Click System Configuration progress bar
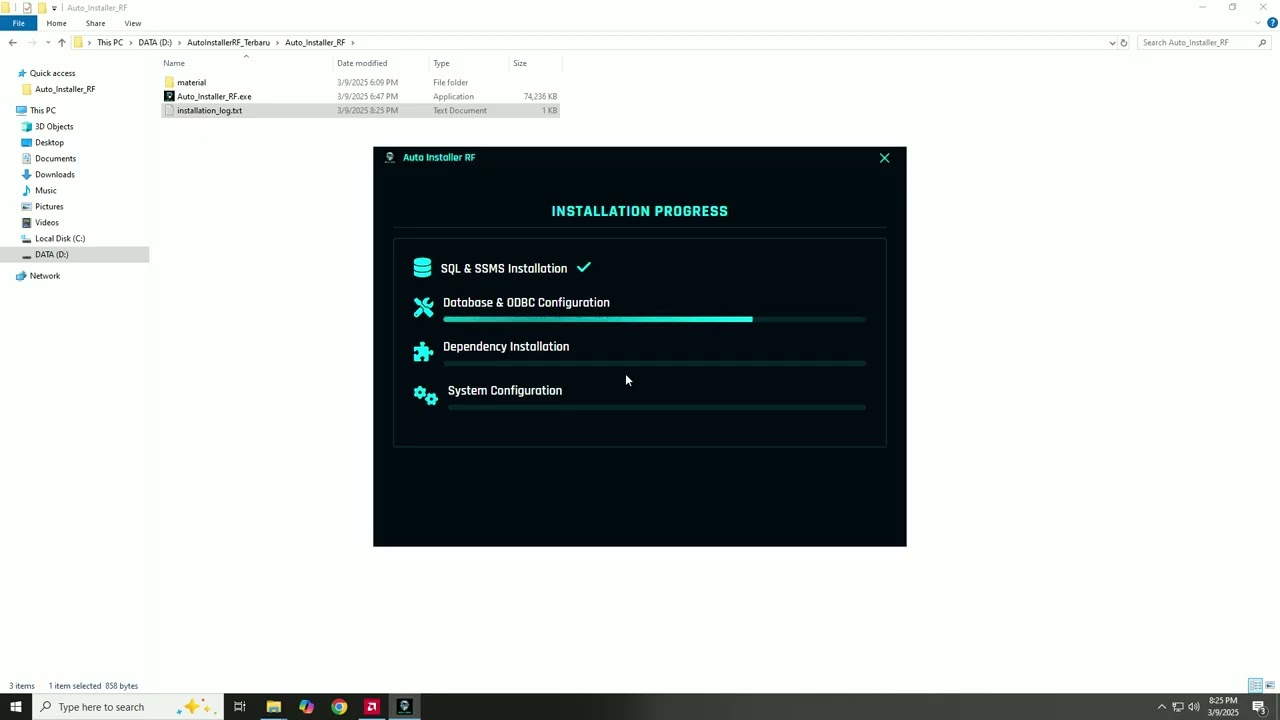This screenshot has height=720, width=1280. coord(656,407)
